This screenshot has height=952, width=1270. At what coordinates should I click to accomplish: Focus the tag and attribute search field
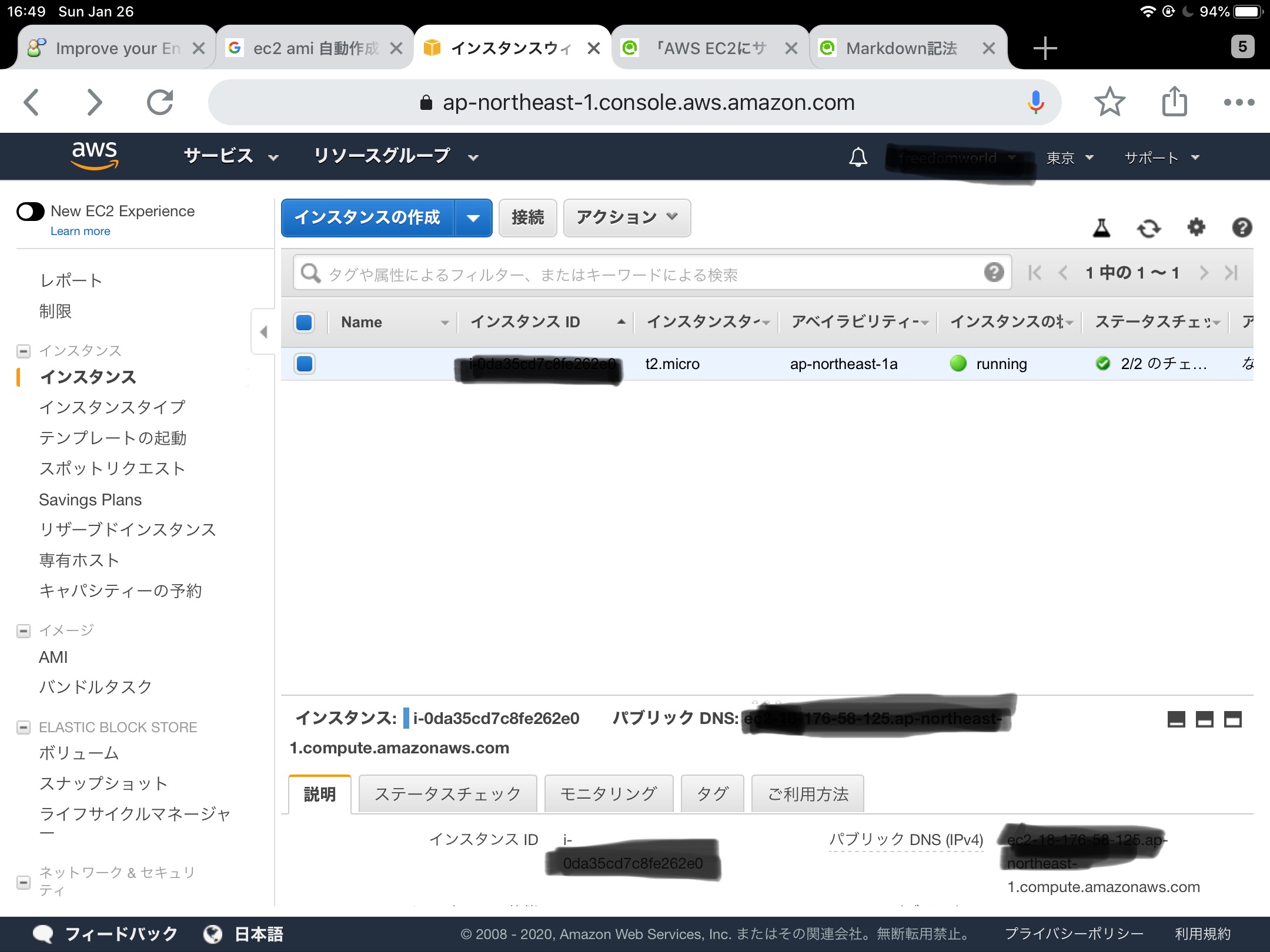pyautogui.click(x=653, y=273)
